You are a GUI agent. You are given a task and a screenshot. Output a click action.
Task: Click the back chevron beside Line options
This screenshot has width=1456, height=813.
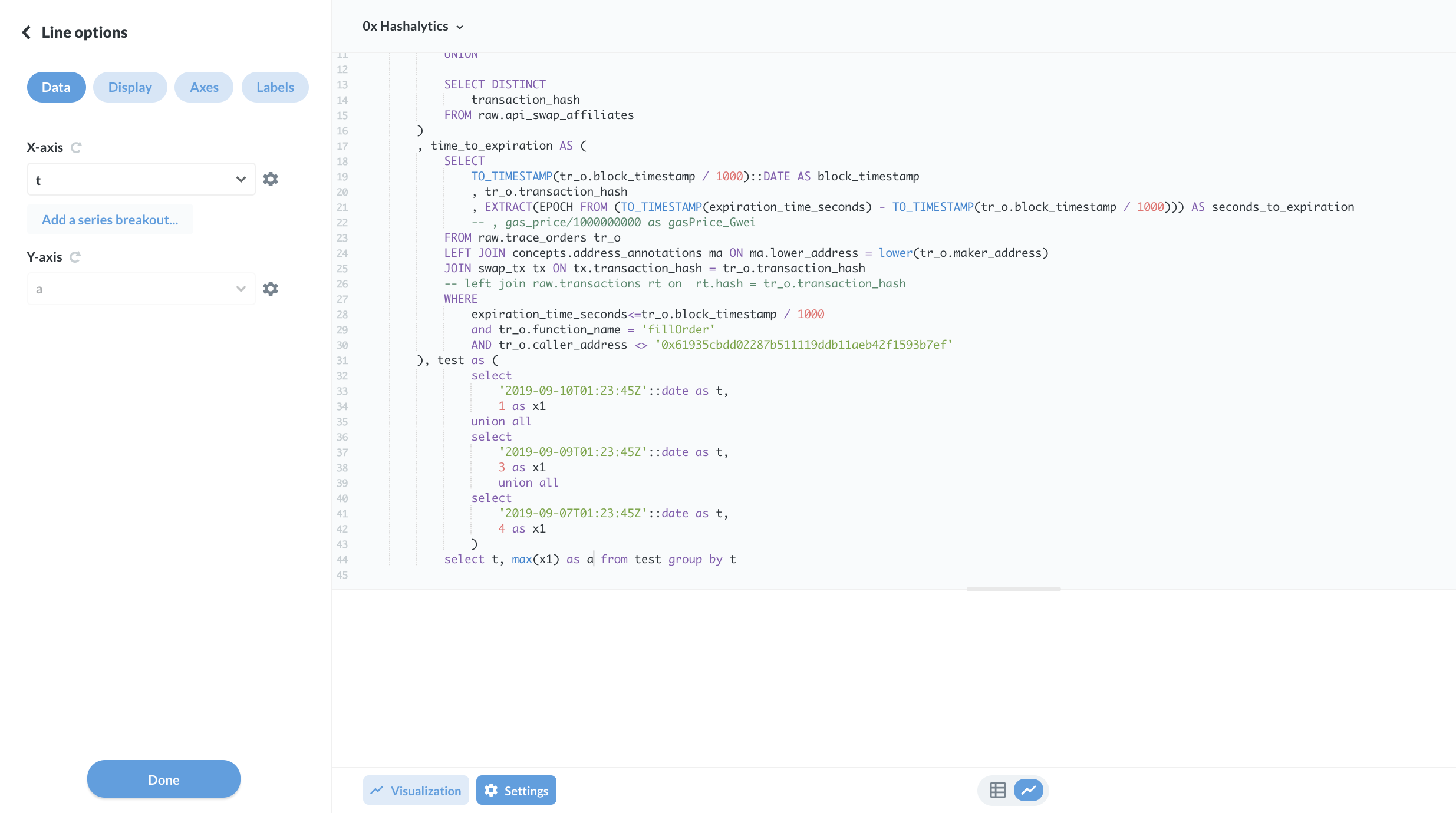(x=26, y=32)
